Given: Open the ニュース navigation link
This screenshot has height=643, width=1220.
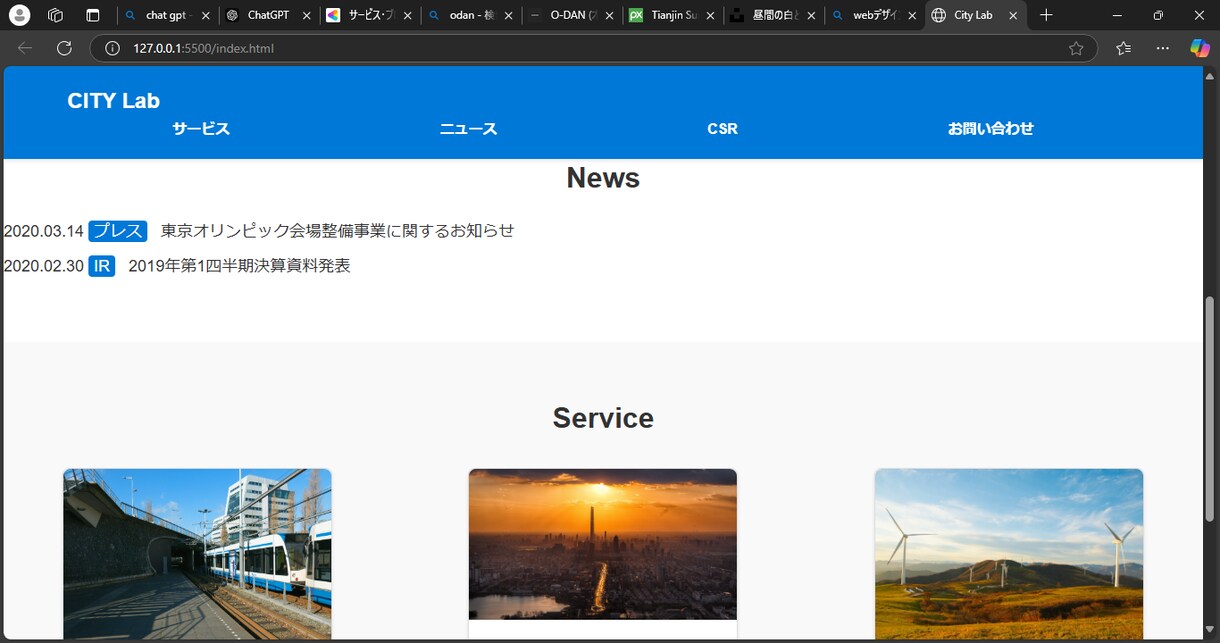Looking at the screenshot, I should coord(468,128).
